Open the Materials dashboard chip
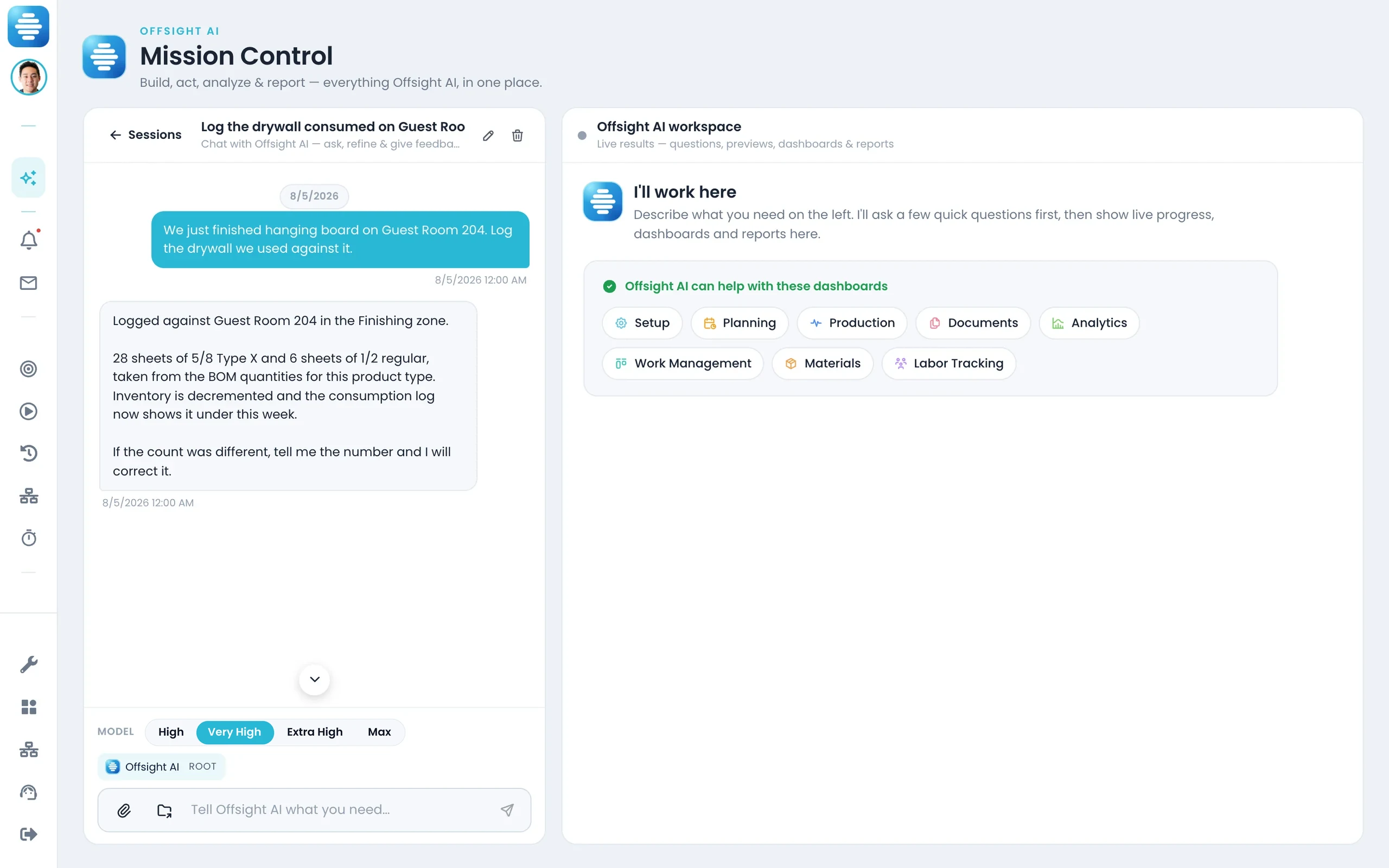This screenshot has height=868, width=1389. [x=823, y=363]
